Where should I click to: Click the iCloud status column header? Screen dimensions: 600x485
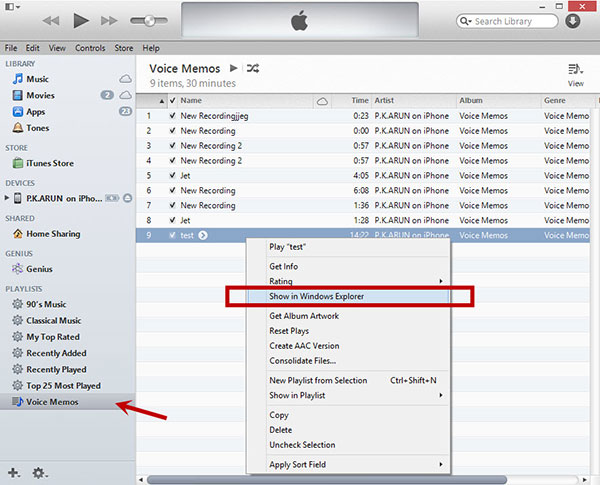pos(322,101)
